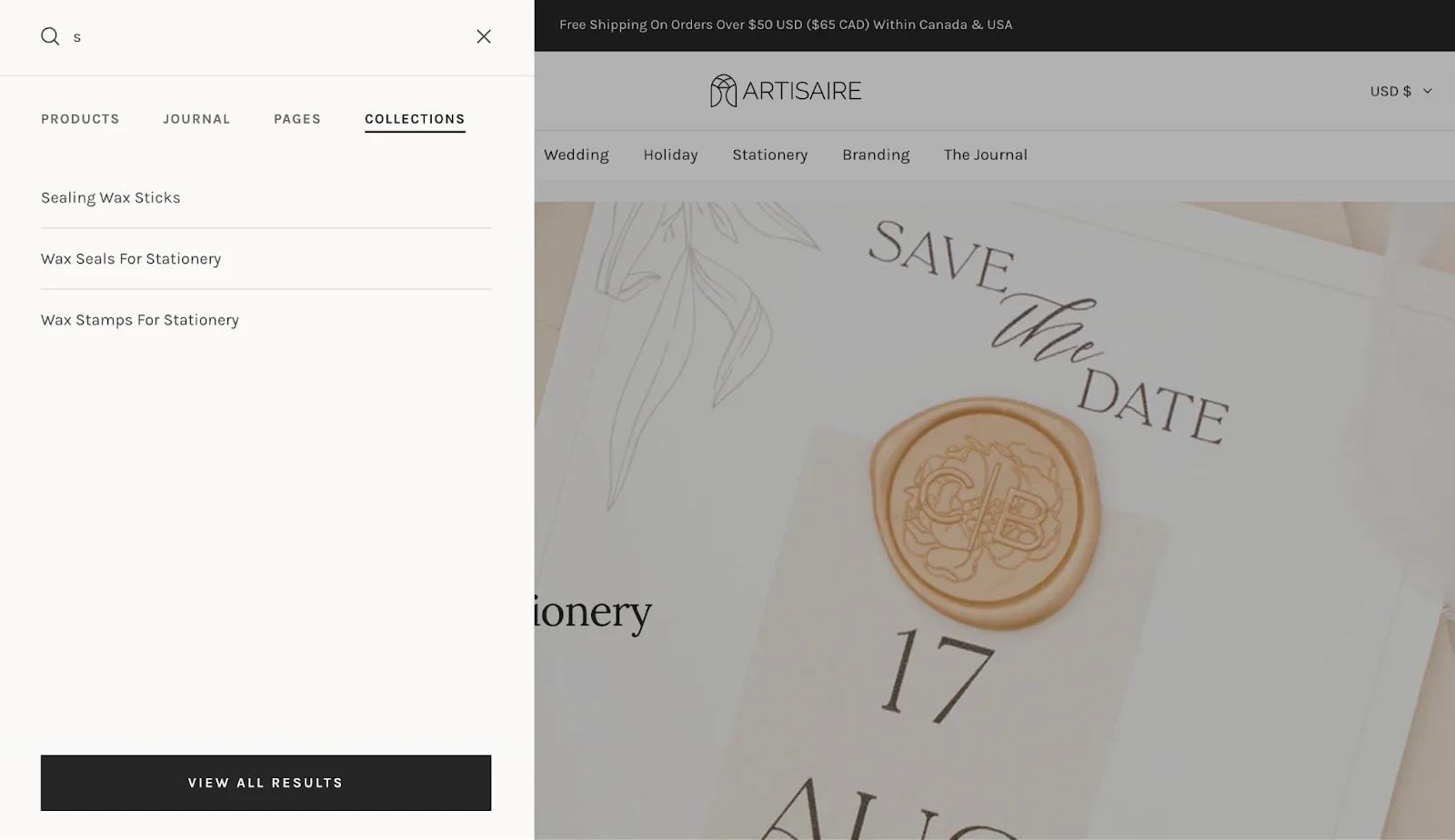Open the Stationery menu
Viewport: 1455px width, 840px height.
click(770, 155)
